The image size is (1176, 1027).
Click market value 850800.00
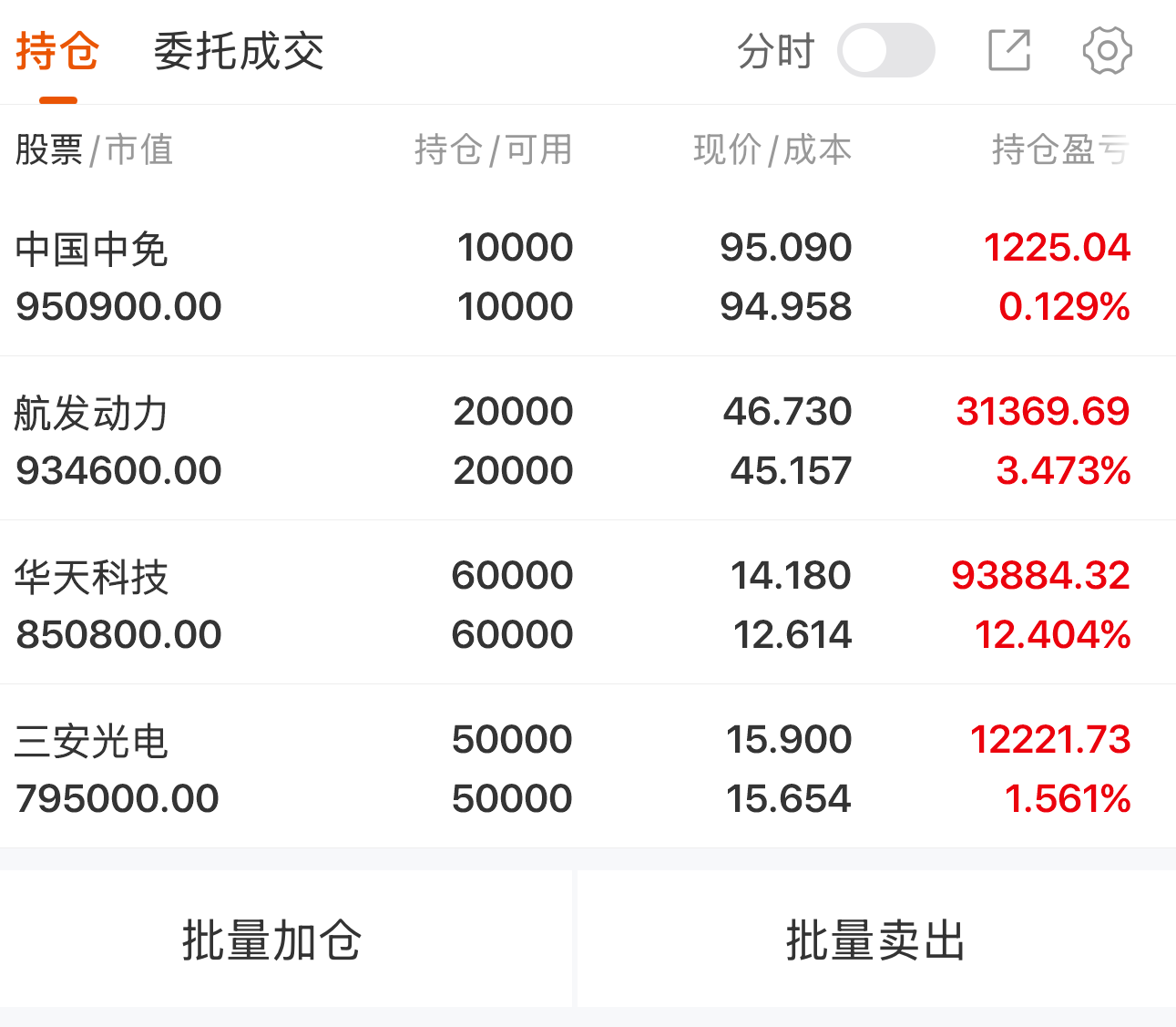[118, 634]
